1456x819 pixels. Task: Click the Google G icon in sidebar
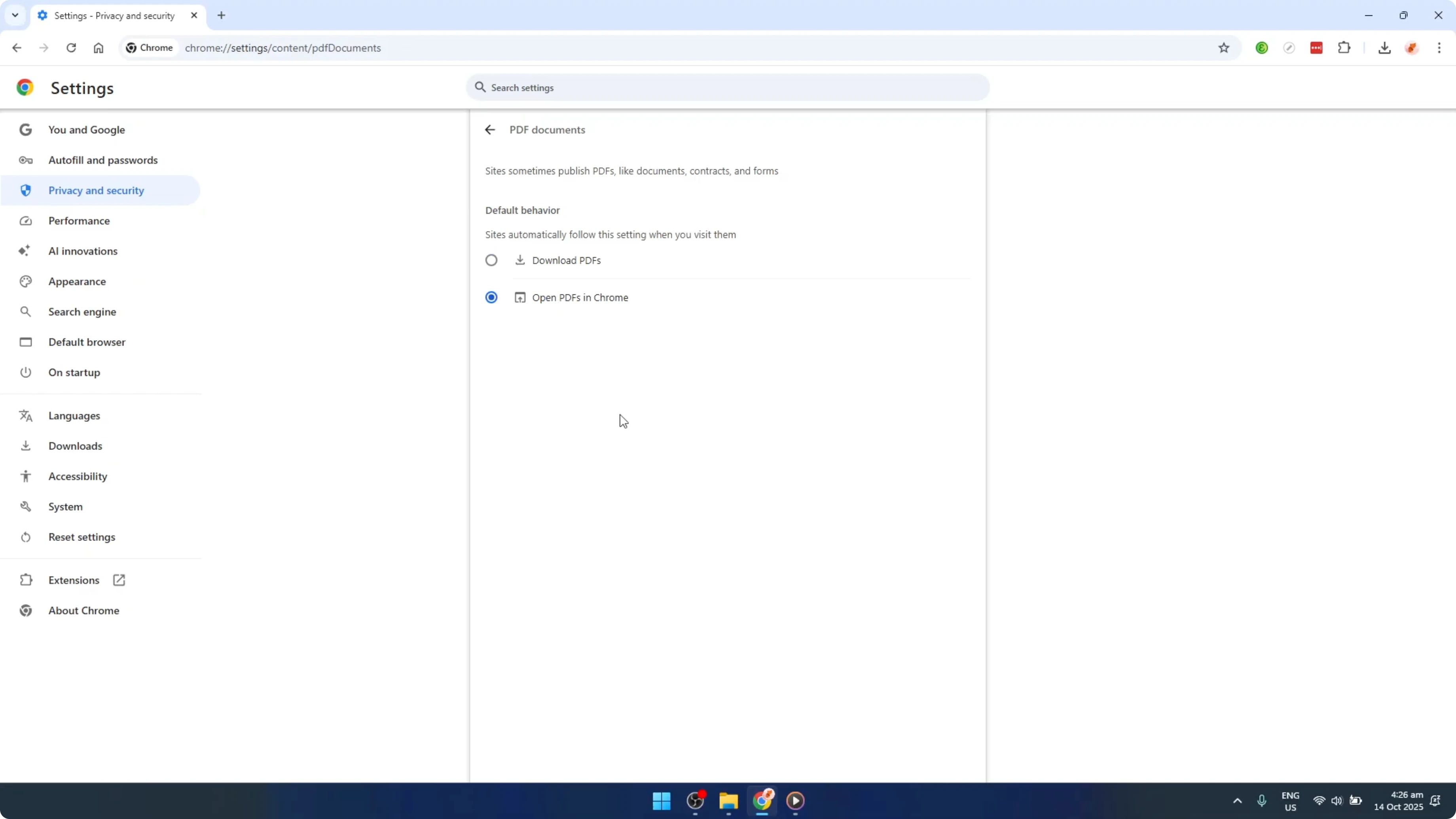(x=25, y=129)
